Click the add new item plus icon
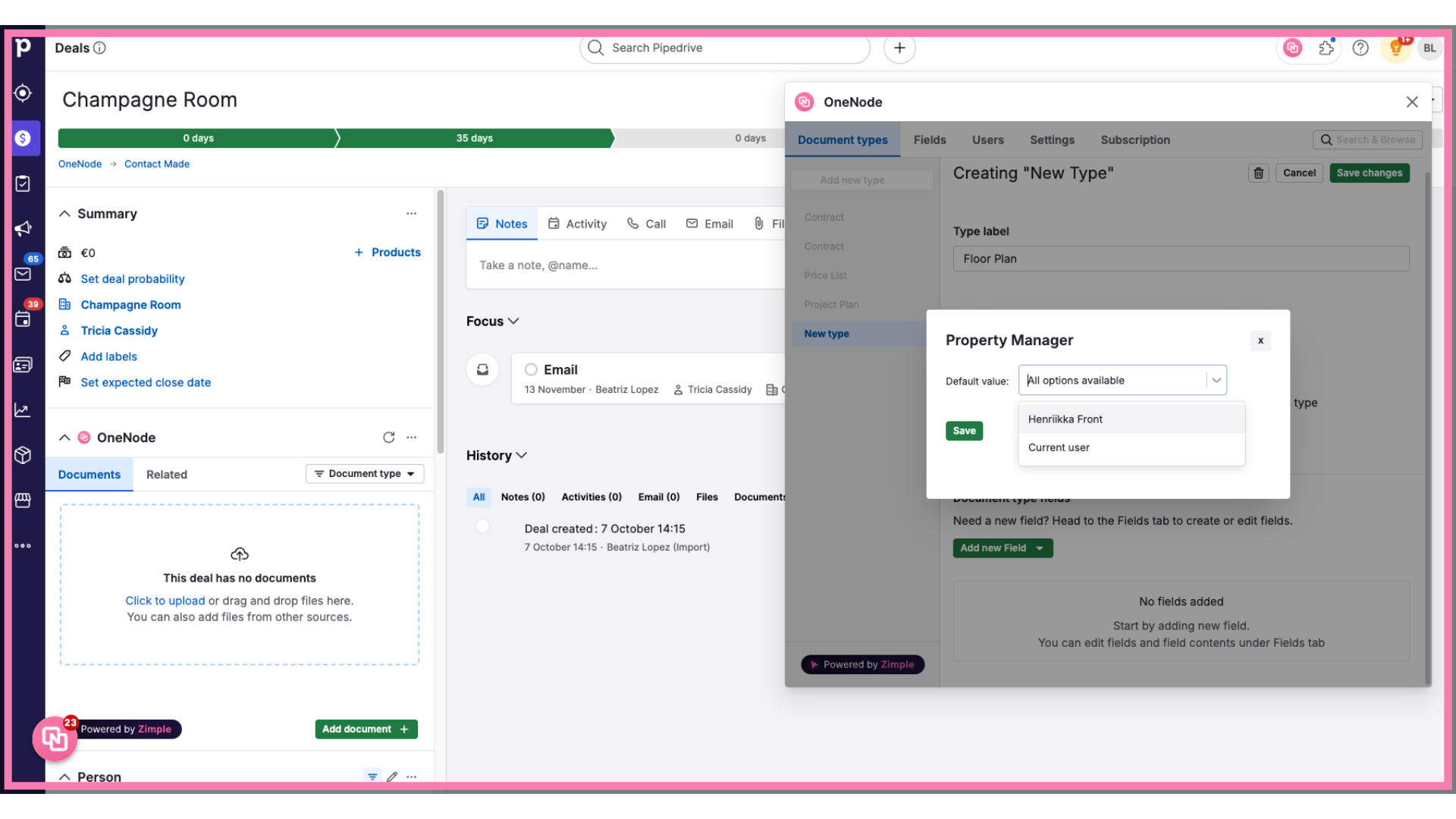The image size is (1456, 819). [x=898, y=47]
